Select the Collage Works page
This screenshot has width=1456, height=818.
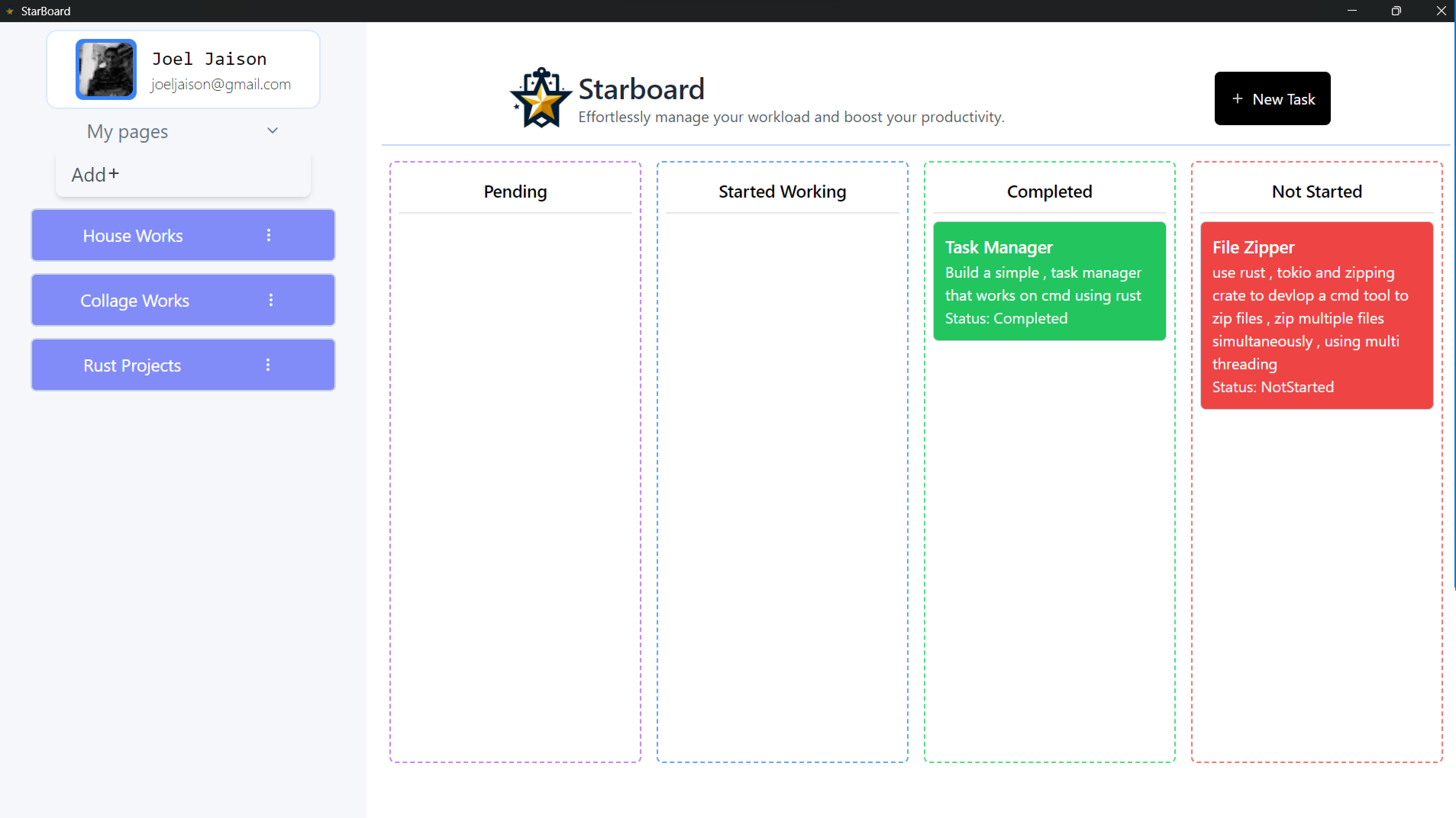coord(134,300)
